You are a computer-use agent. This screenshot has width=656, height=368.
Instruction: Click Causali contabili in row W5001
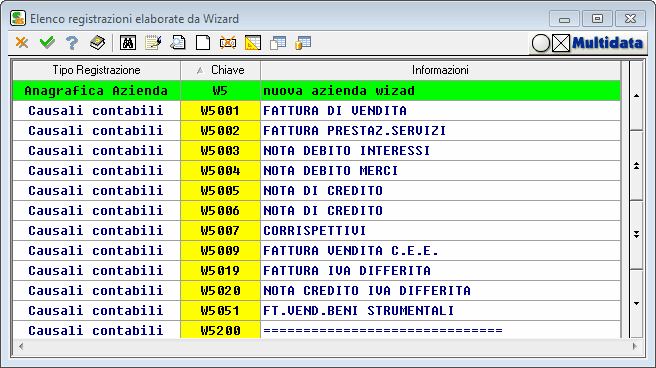pos(96,111)
